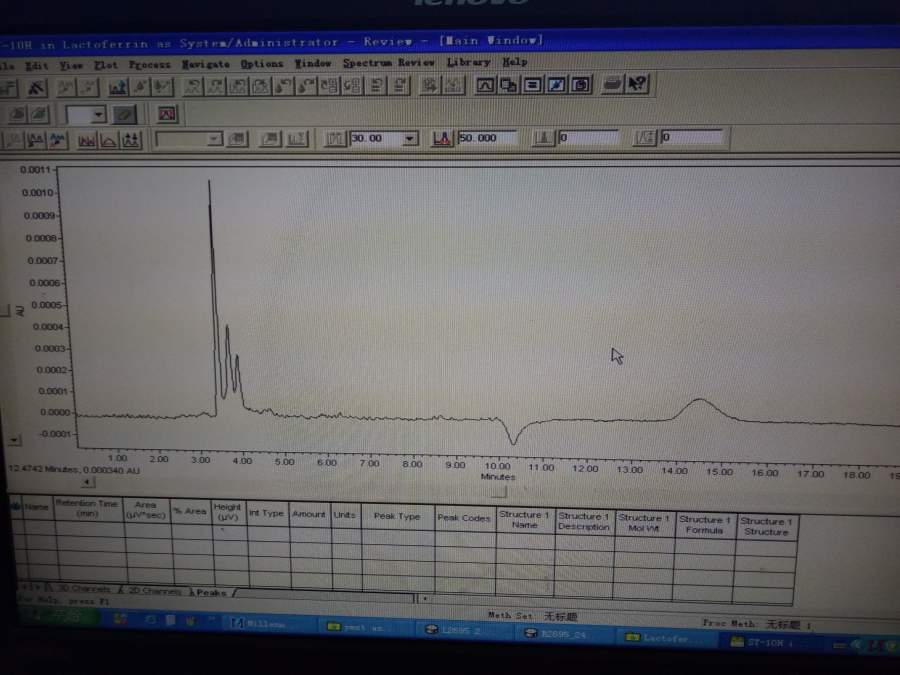Screen dimensions: 900x675
Task: Click the green leaf icon beside the small dropdown
Action: pos(124,115)
